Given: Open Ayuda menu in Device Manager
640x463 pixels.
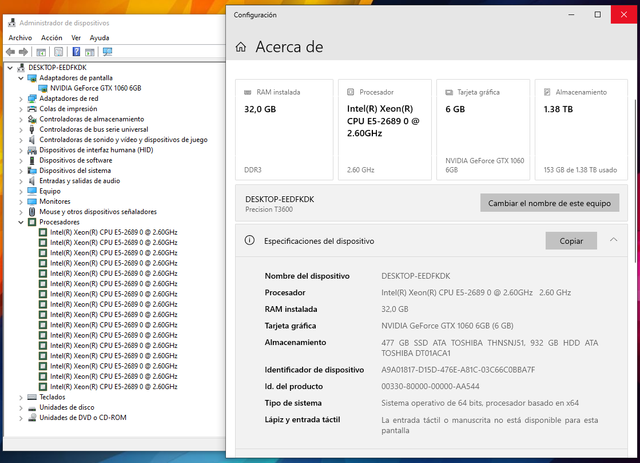Looking at the screenshot, I should tap(99, 38).
